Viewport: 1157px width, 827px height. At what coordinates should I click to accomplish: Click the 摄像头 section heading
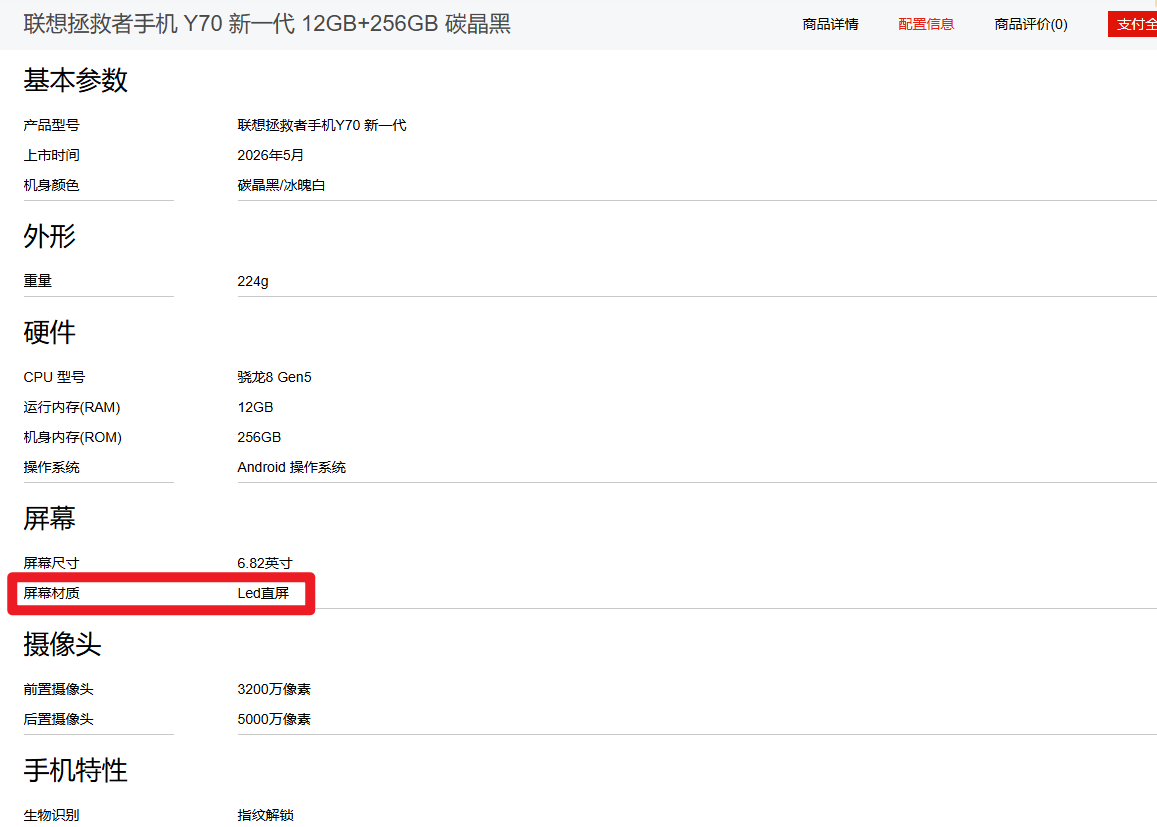tap(62, 644)
